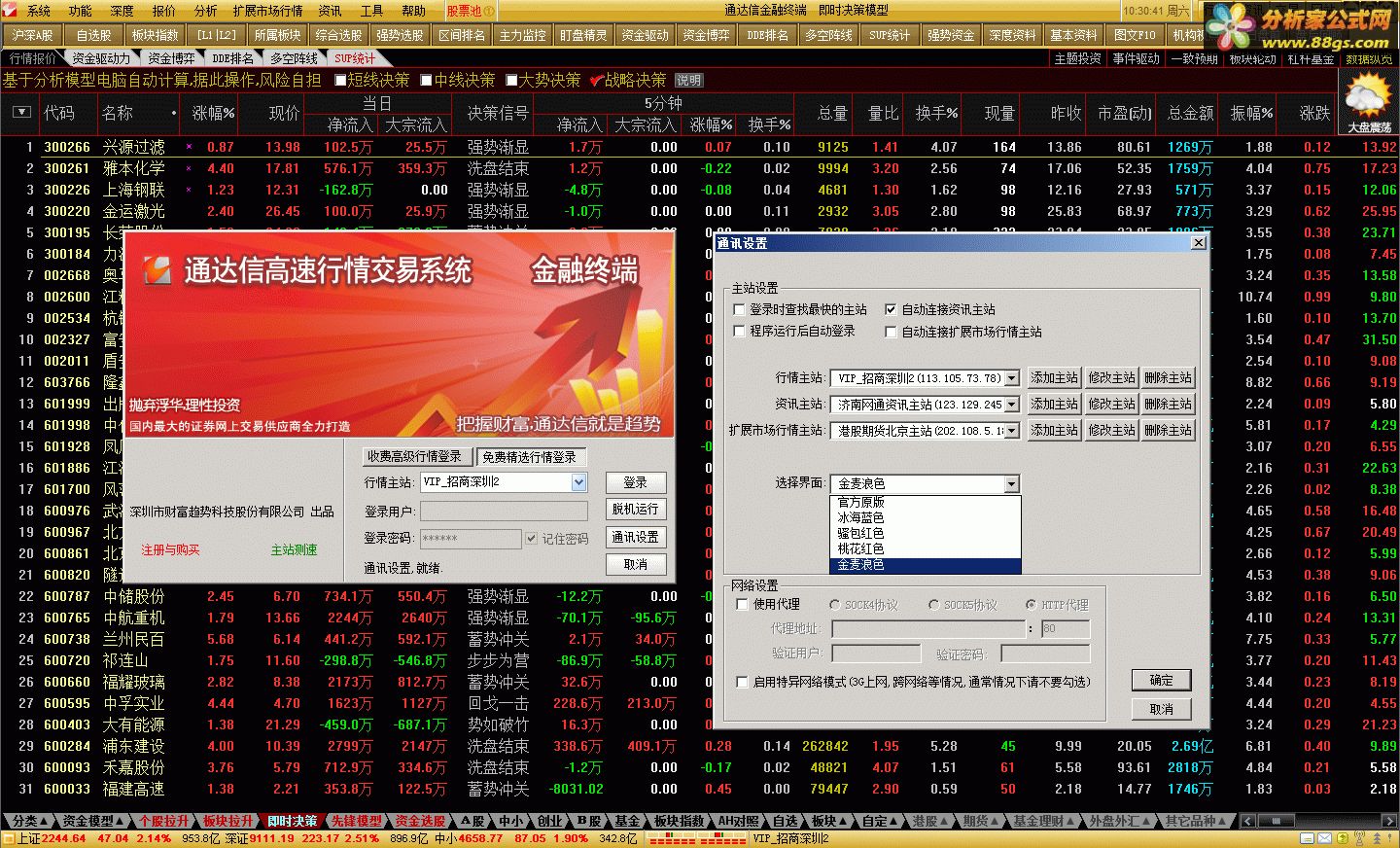This screenshot has height=848, width=1400.
Task: Click 通讯设置 button in login dialog
Action: click(x=636, y=537)
